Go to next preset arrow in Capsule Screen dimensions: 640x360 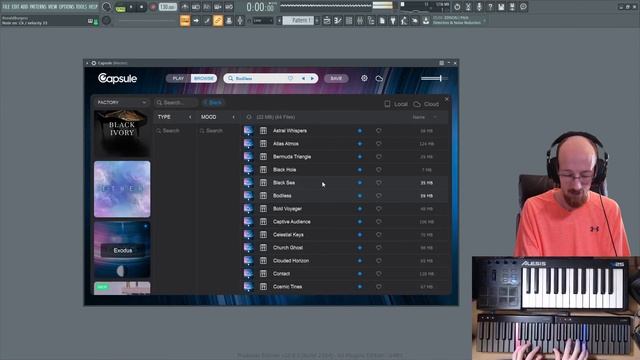tap(313, 78)
